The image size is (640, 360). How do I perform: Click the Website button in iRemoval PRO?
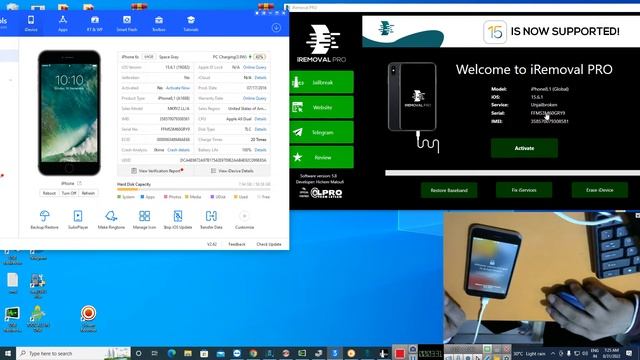322,107
